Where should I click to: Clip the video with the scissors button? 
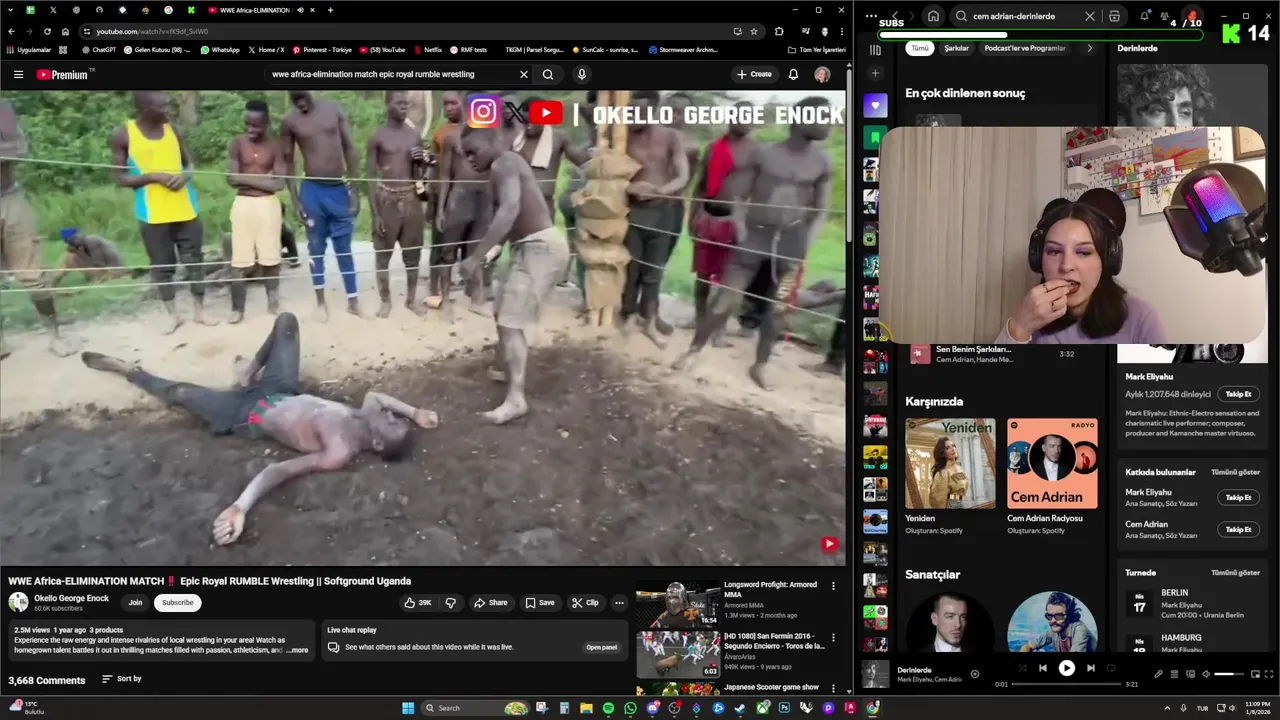point(585,602)
